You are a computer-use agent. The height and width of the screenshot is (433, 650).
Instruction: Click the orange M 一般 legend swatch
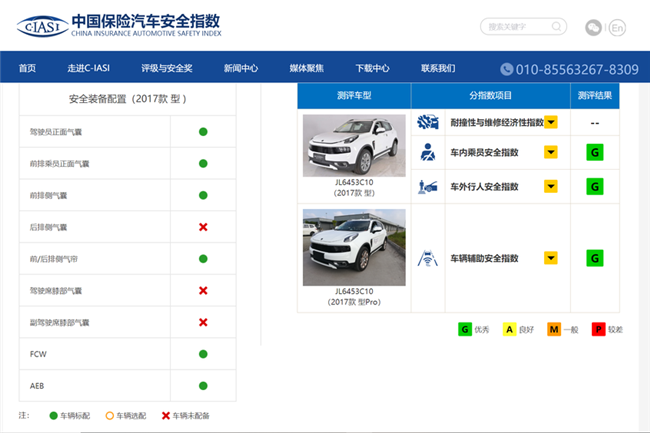(554, 329)
